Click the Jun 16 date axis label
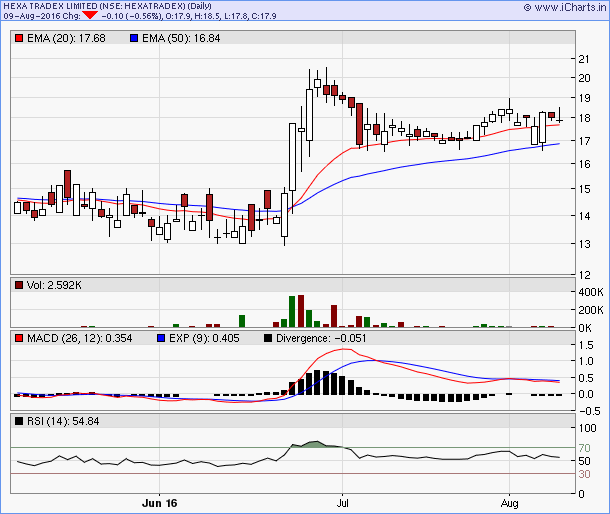 pos(160,503)
